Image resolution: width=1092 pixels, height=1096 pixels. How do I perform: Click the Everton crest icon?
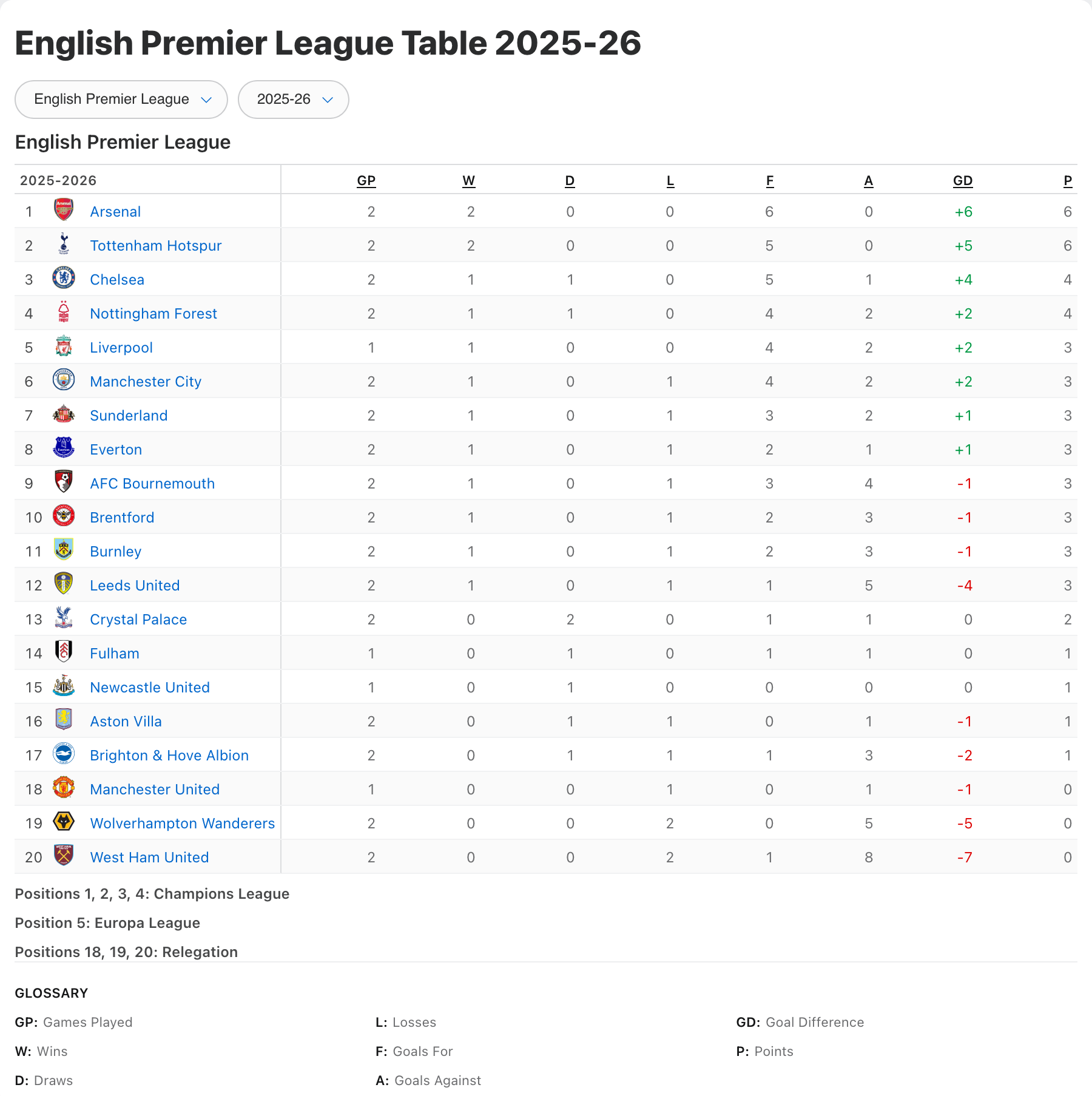tap(64, 448)
